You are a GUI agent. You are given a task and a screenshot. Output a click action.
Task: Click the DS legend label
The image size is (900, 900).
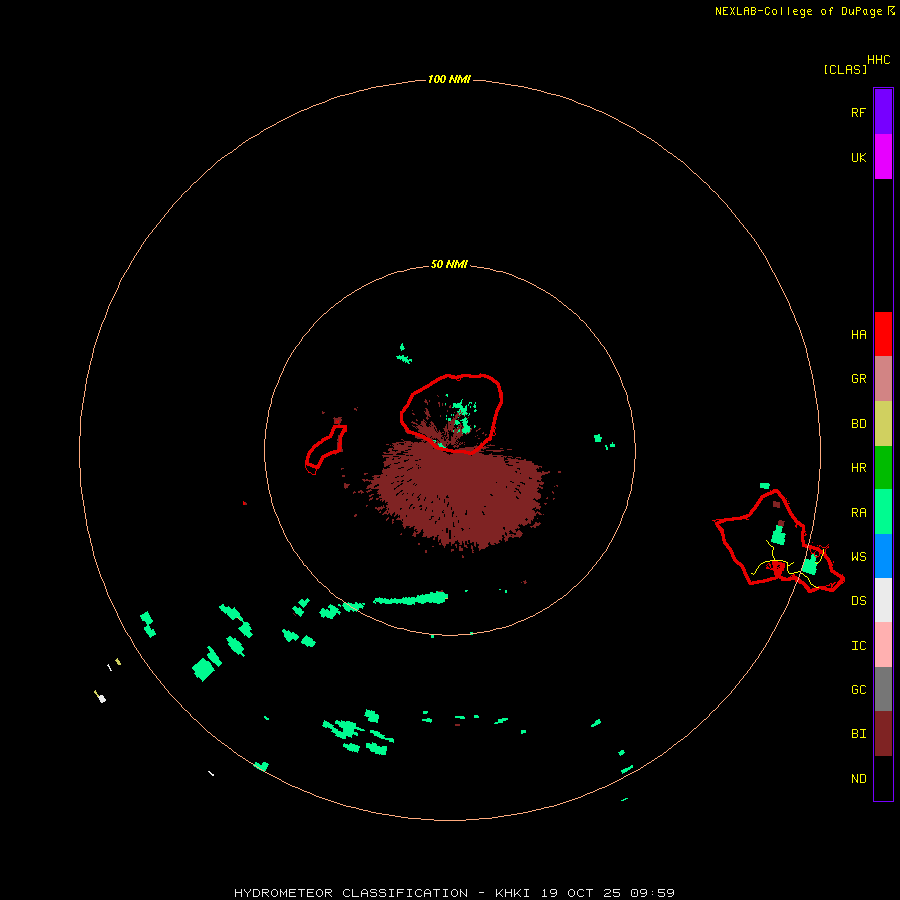click(858, 601)
